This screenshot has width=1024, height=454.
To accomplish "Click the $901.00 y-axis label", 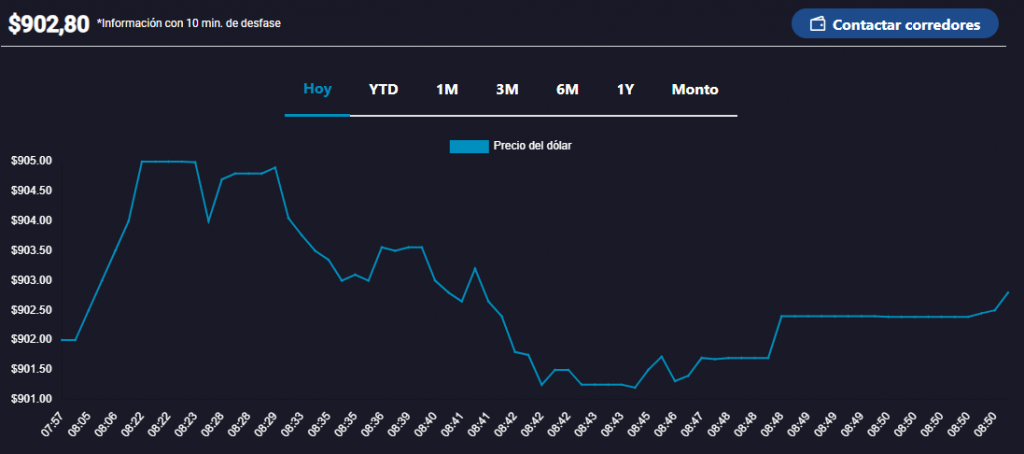I will (x=32, y=399).
